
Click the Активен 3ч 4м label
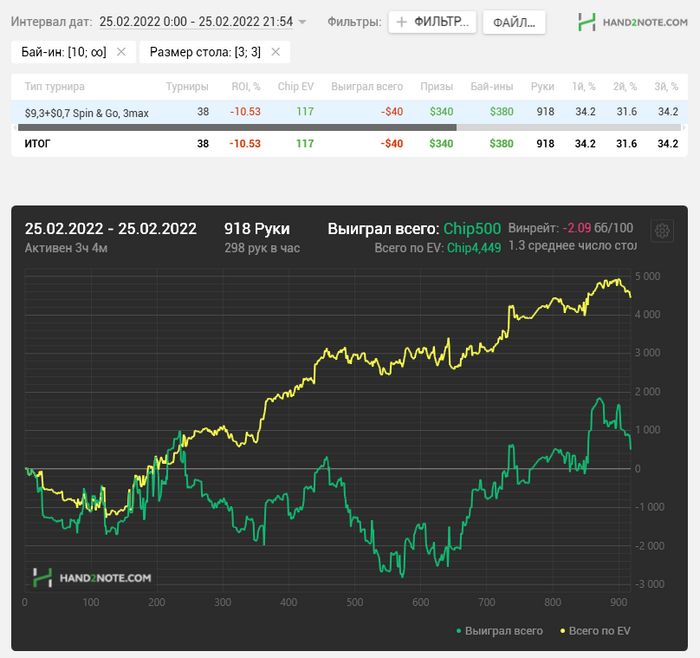(66, 248)
